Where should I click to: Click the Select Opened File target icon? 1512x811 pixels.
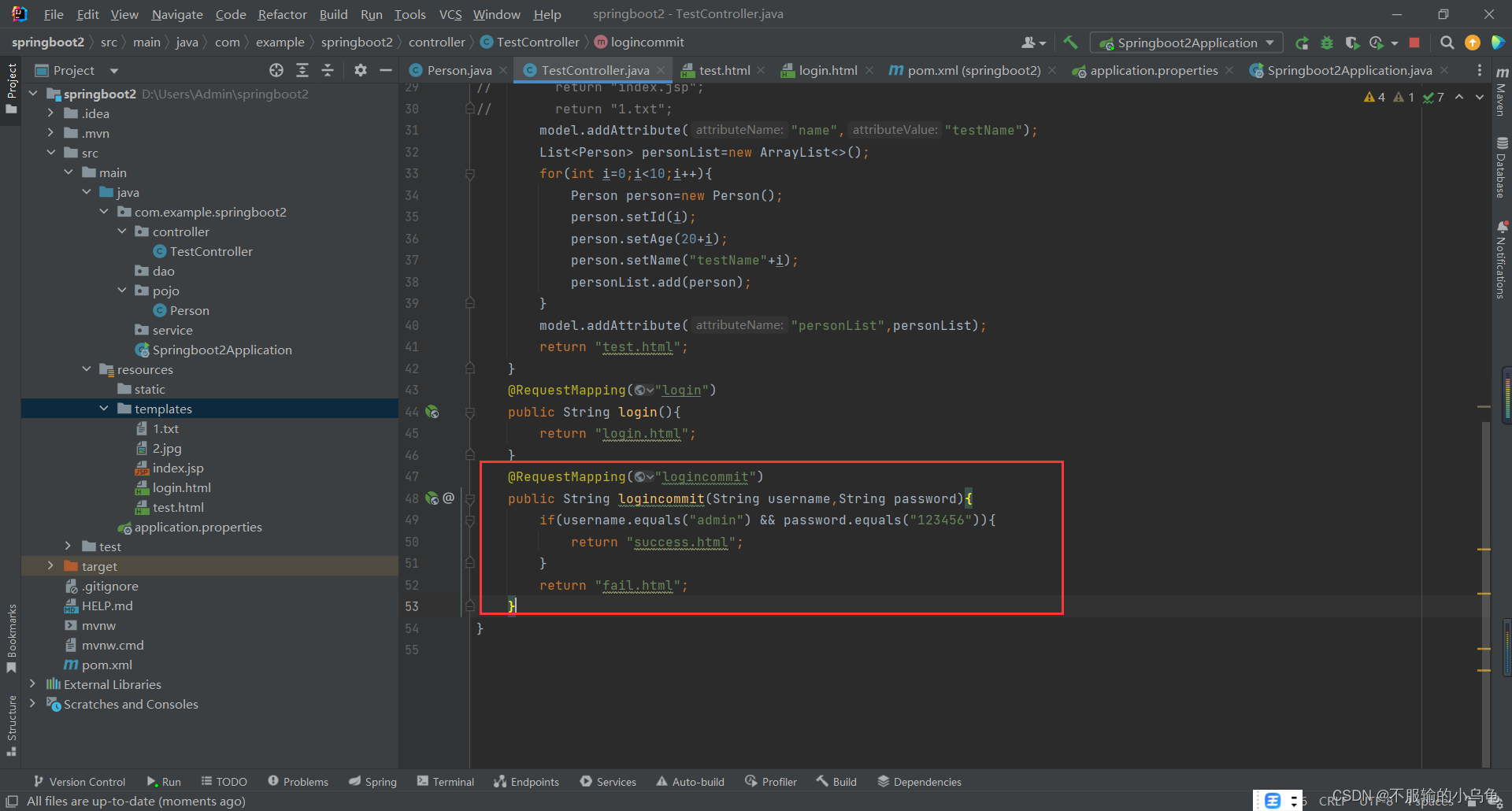tap(276, 71)
